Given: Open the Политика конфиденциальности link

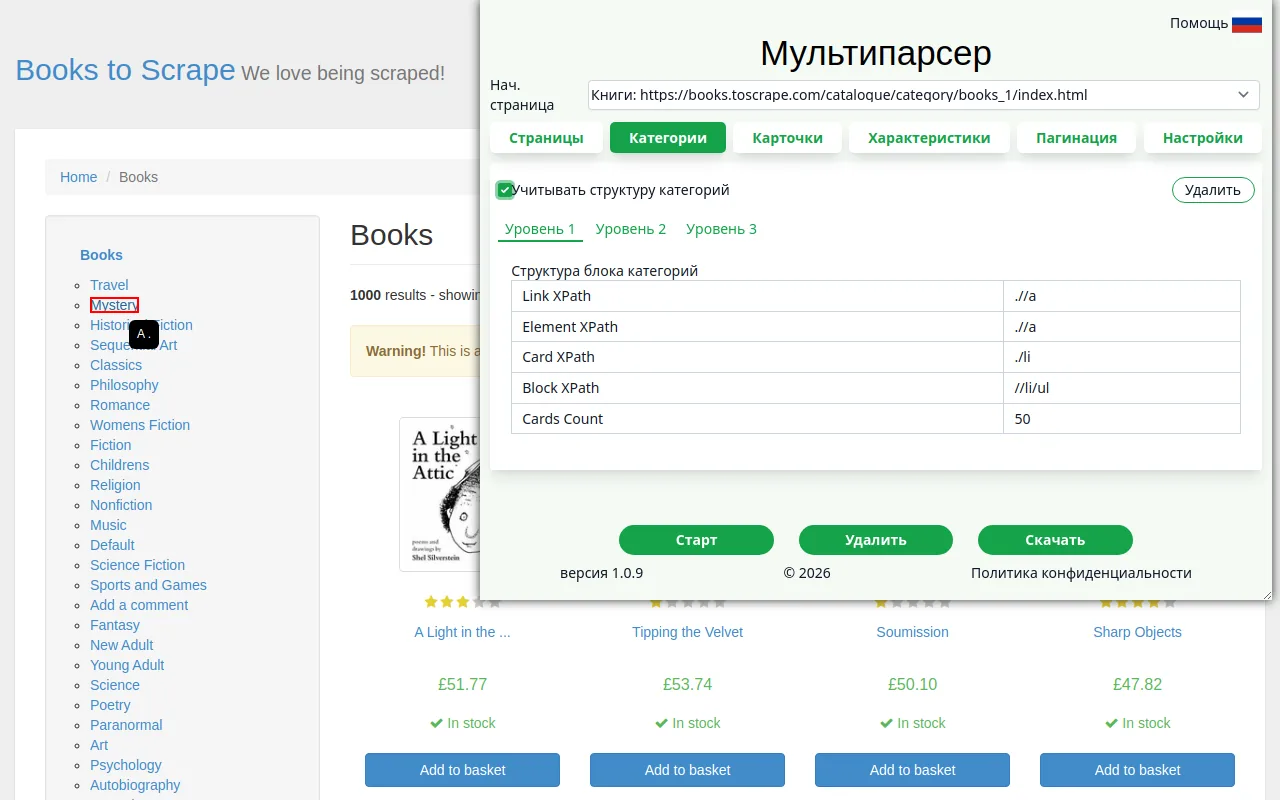Looking at the screenshot, I should (1081, 573).
